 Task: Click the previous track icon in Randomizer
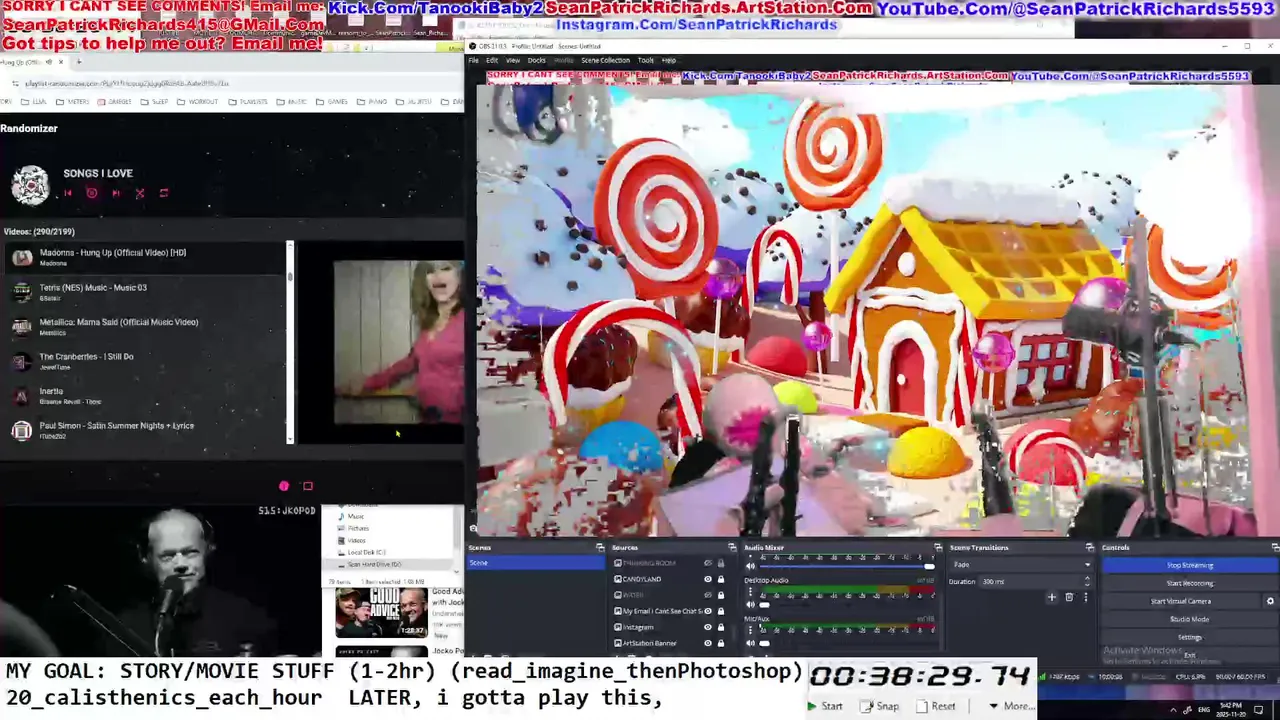click(68, 193)
